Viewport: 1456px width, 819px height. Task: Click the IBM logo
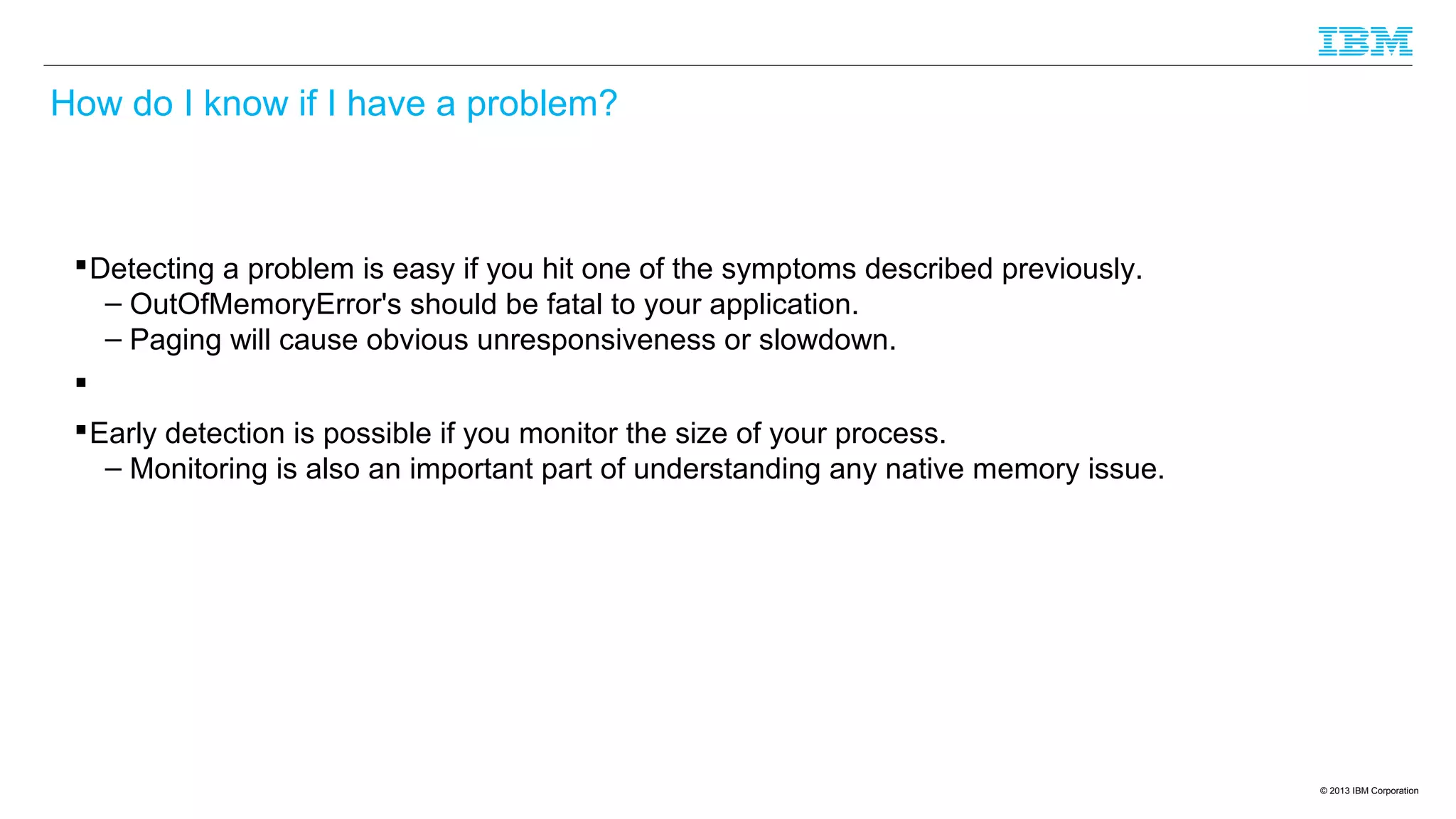coord(1365,41)
